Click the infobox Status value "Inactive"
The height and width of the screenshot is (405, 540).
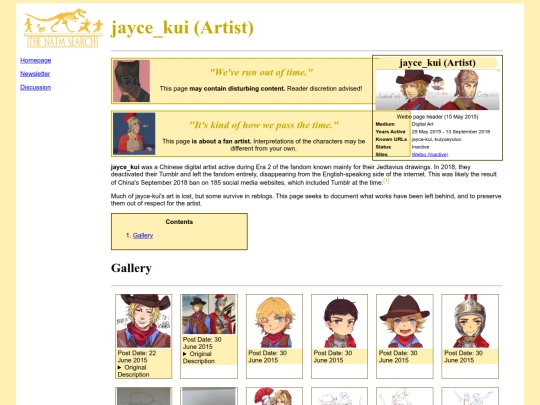(x=420, y=147)
